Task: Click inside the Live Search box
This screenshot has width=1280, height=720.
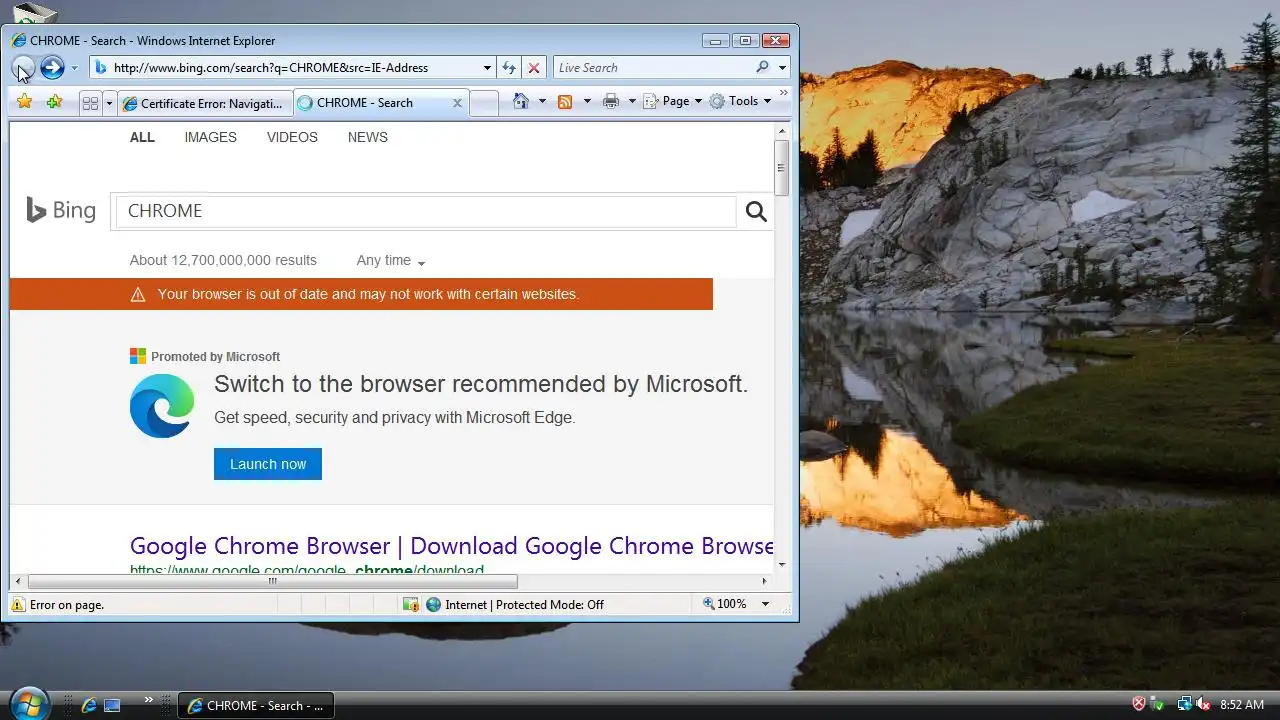Action: 652,68
